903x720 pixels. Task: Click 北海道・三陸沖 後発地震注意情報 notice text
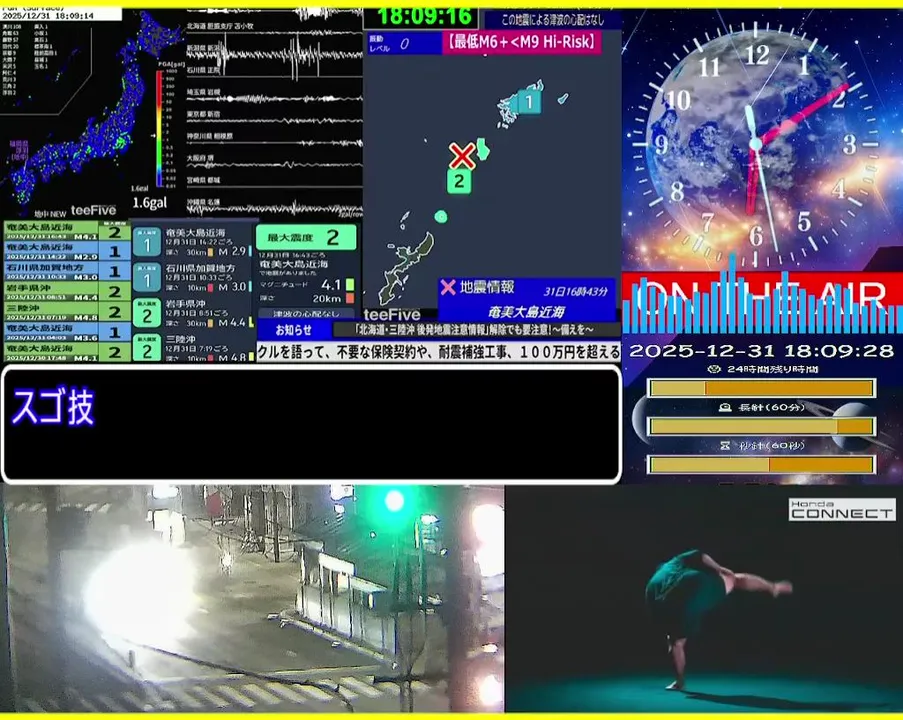coord(475,330)
